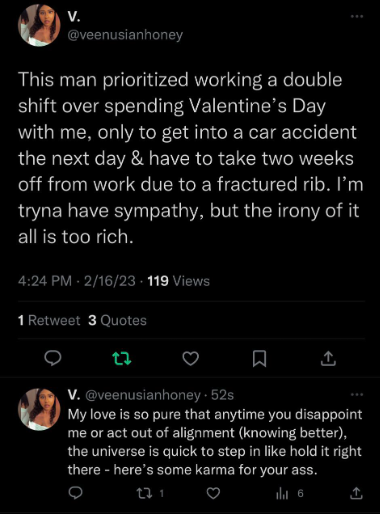Reply to the main tweet

tap(53, 359)
